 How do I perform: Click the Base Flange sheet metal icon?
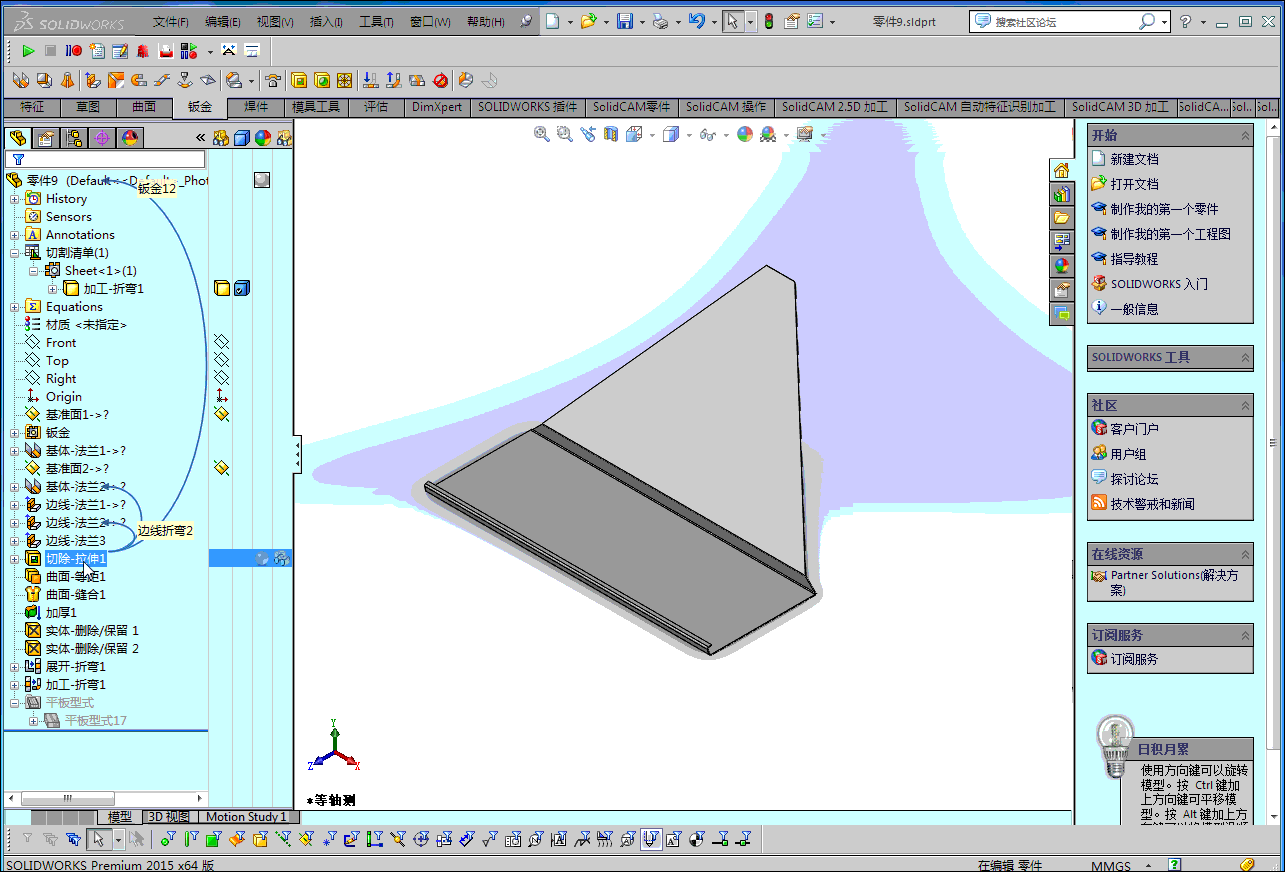[20, 80]
